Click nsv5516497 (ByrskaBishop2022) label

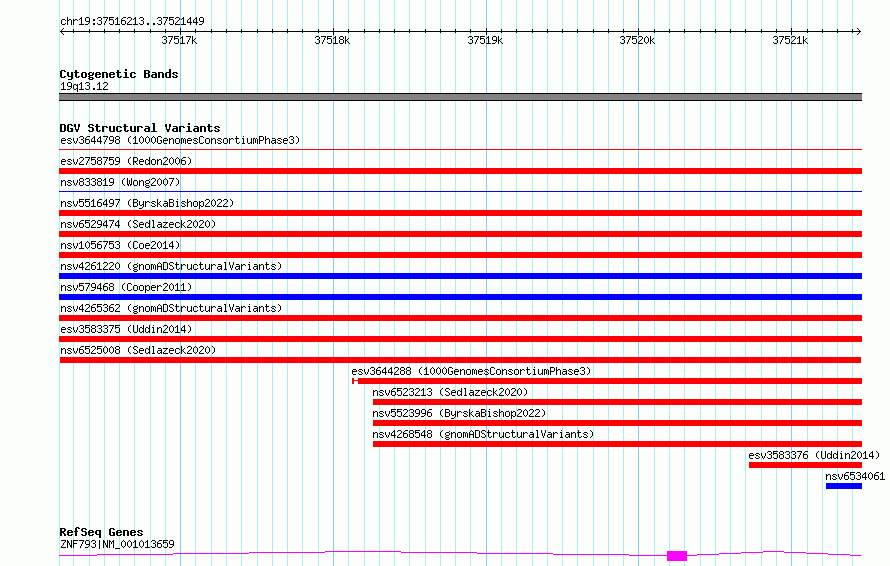click(x=147, y=203)
